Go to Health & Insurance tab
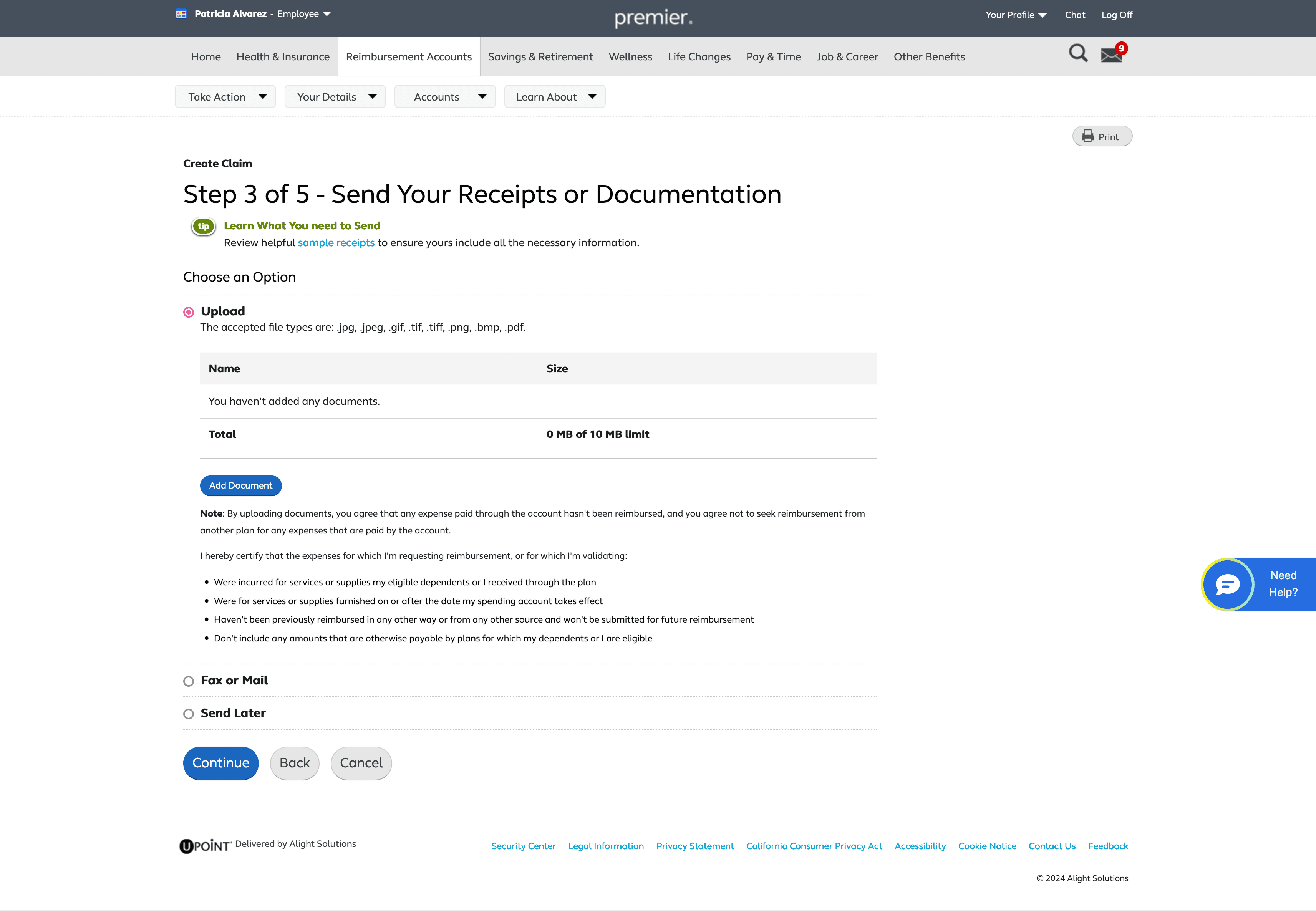 283,56
